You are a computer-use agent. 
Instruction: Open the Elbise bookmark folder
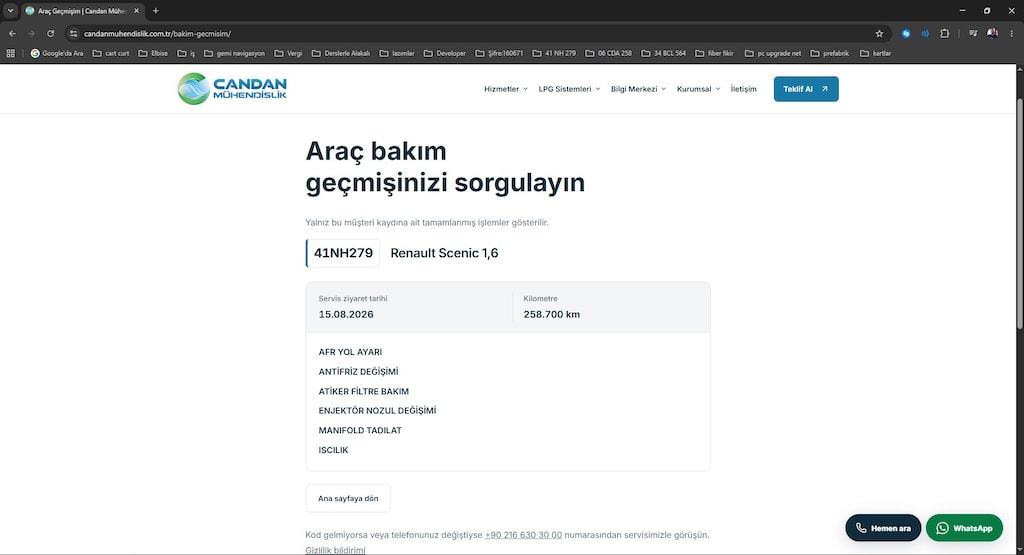pyautogui.click(x=153, y=54)
